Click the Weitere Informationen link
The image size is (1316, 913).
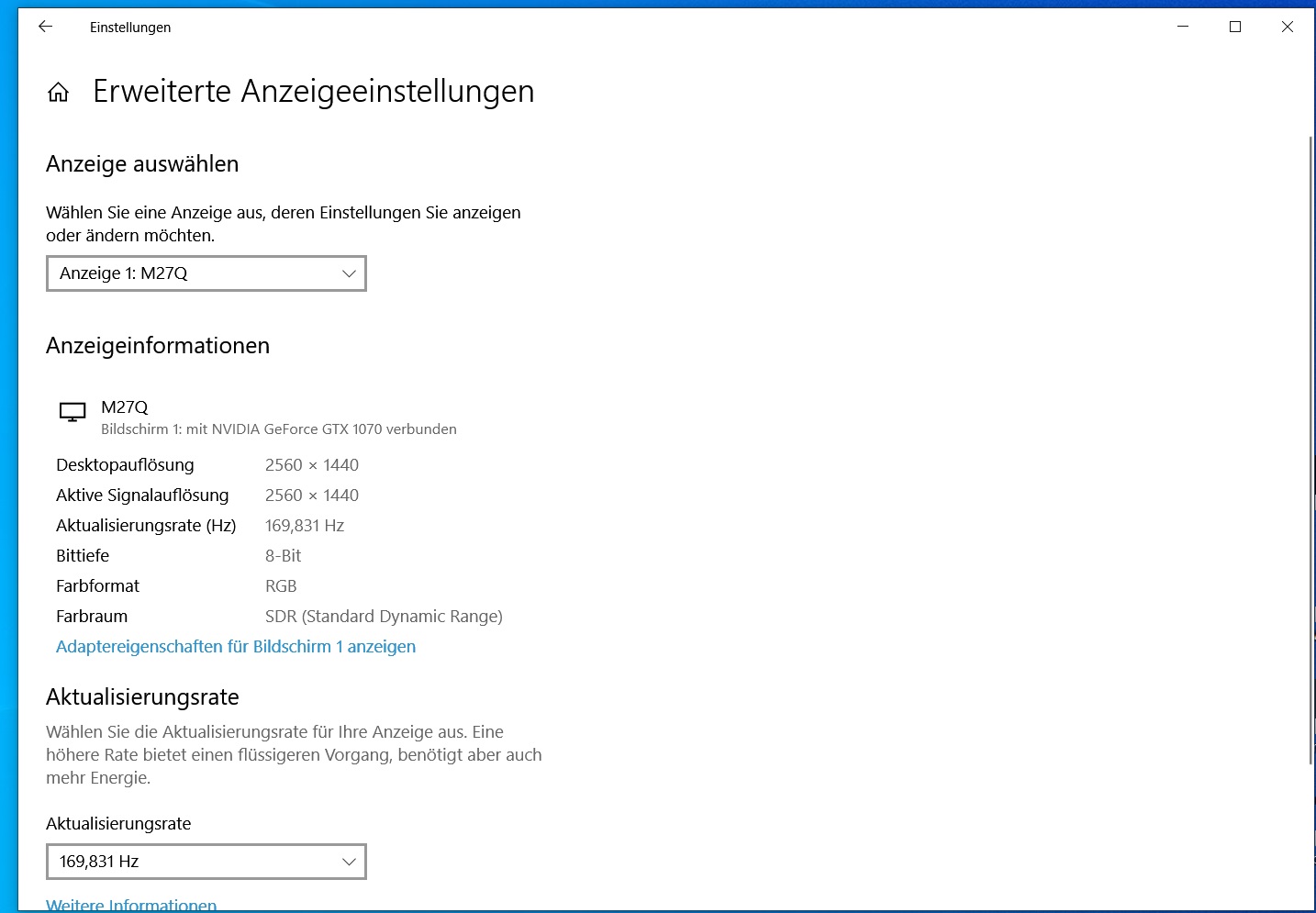tap(131, 904)
